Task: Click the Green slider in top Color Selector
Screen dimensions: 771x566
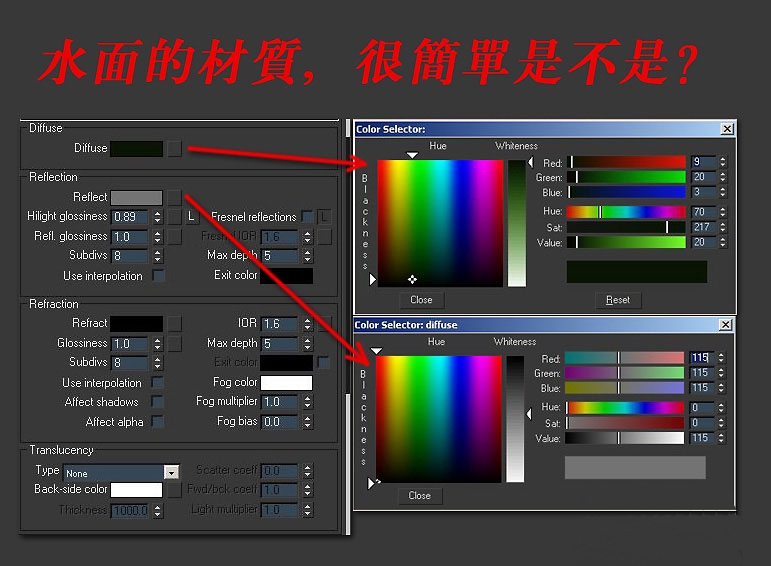Action: [x=626, y=177]
